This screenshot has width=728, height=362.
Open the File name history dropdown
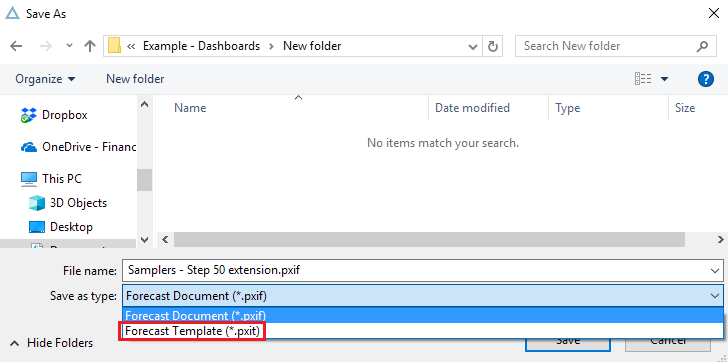(714, 270)
